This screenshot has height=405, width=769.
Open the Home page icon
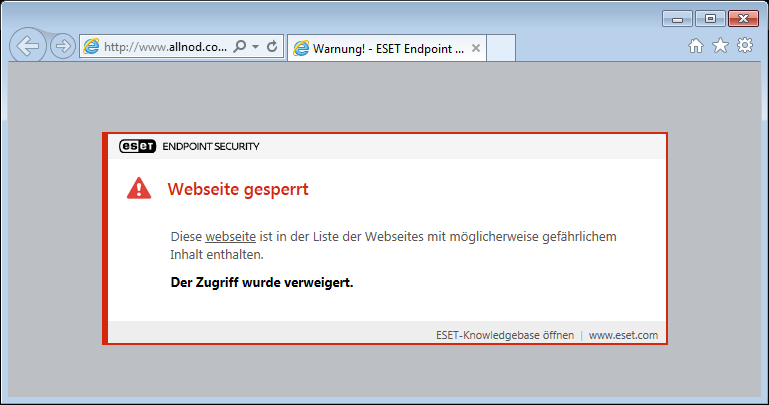[x=695, y=46]
